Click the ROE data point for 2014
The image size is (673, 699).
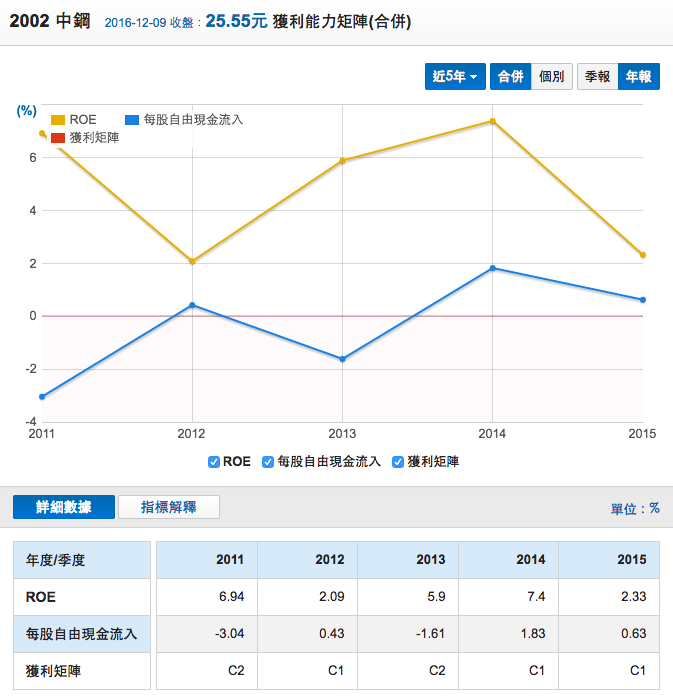[x=492, y=121]
